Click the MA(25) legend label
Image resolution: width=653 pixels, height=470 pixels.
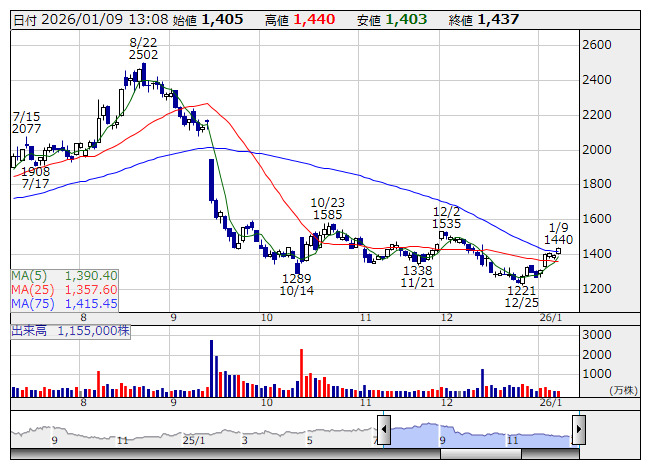tap(30, 289)
